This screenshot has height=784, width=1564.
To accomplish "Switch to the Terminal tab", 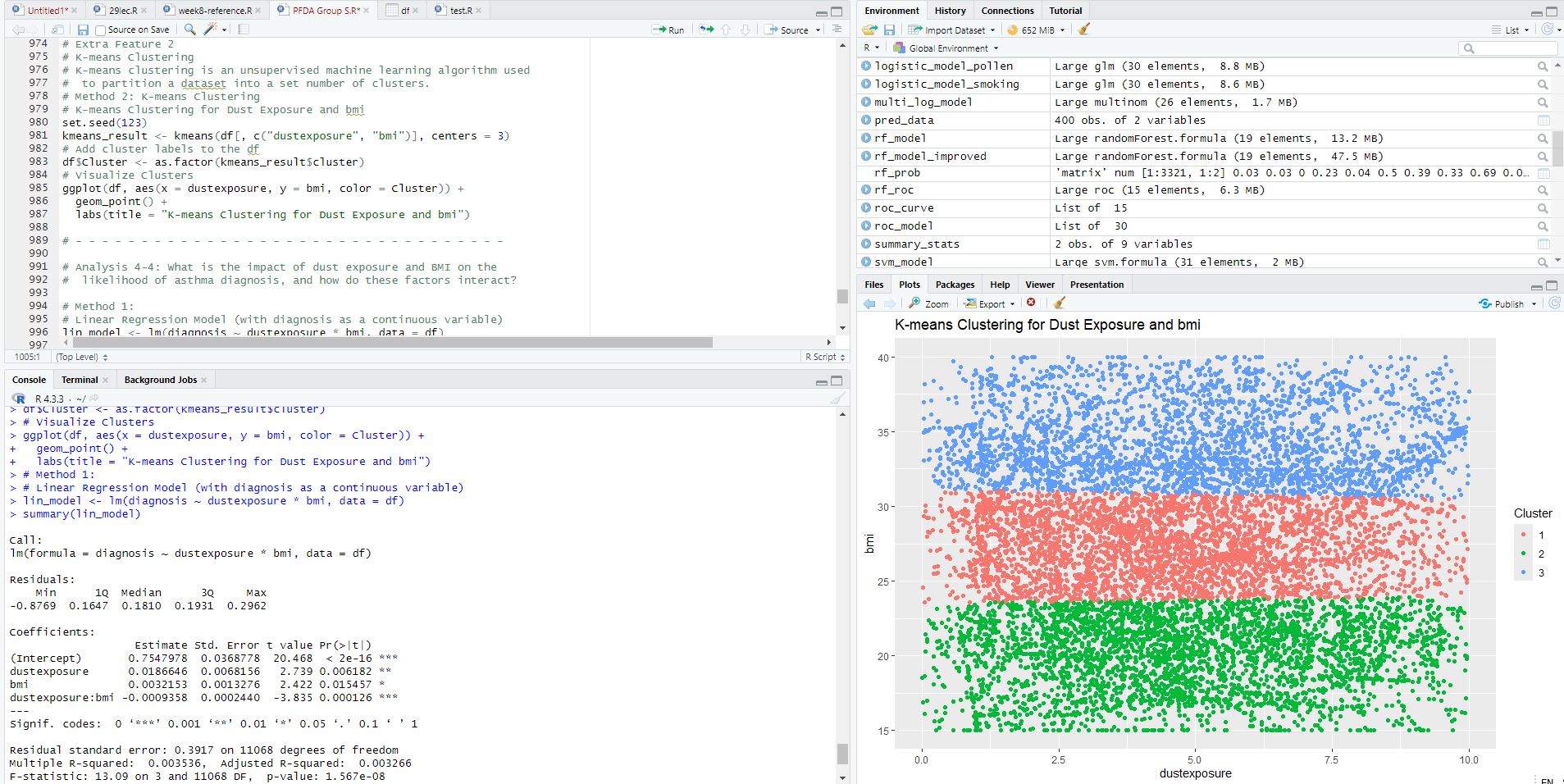I will (79, 379).
